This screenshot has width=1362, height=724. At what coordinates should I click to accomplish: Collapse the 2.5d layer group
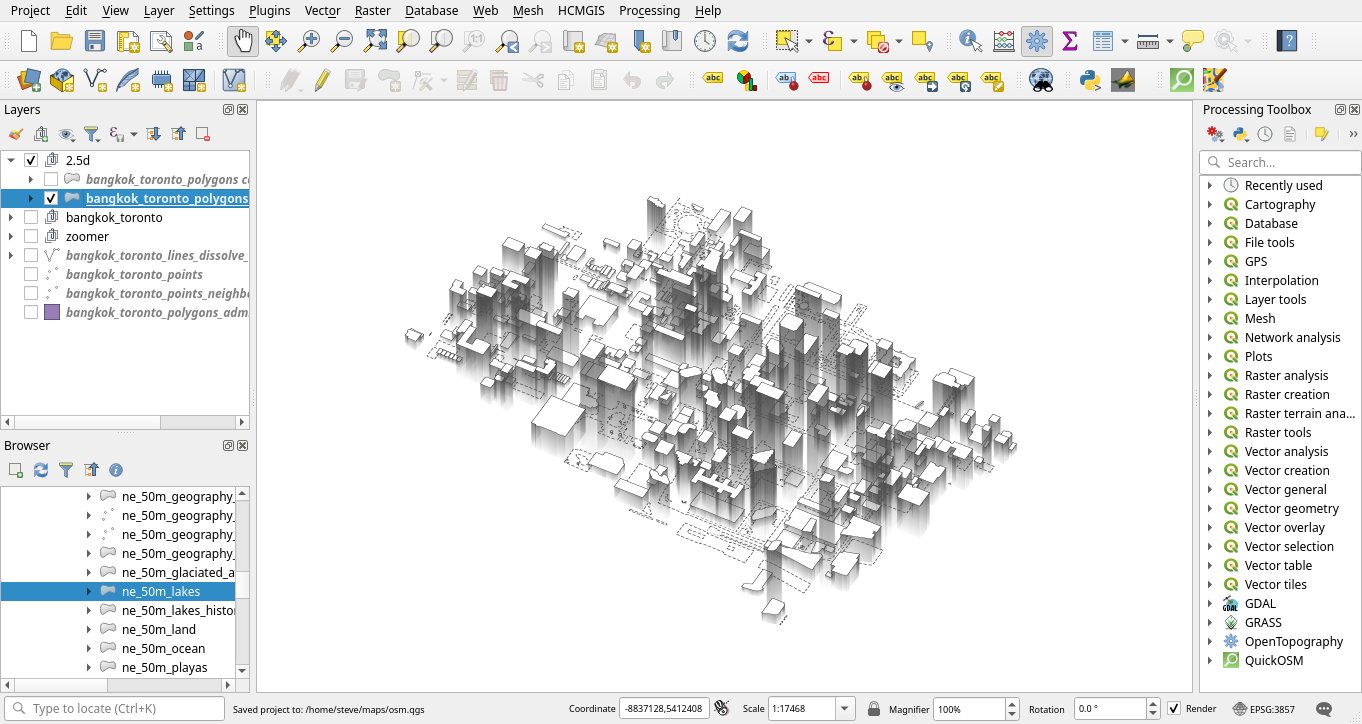(x=11, y=160)
